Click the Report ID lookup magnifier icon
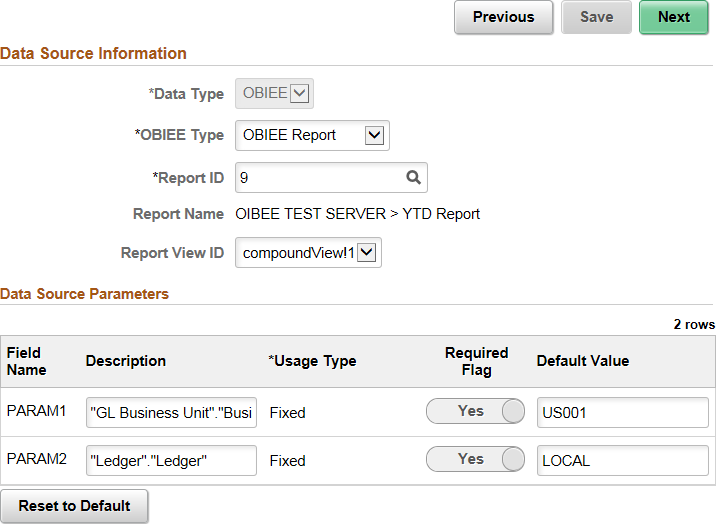716x524 pixels. 413,177
